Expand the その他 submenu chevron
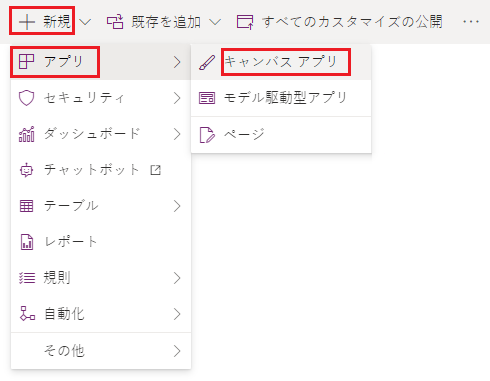The image size is (490, 381). pyautogui.click(x=177, y=351)
